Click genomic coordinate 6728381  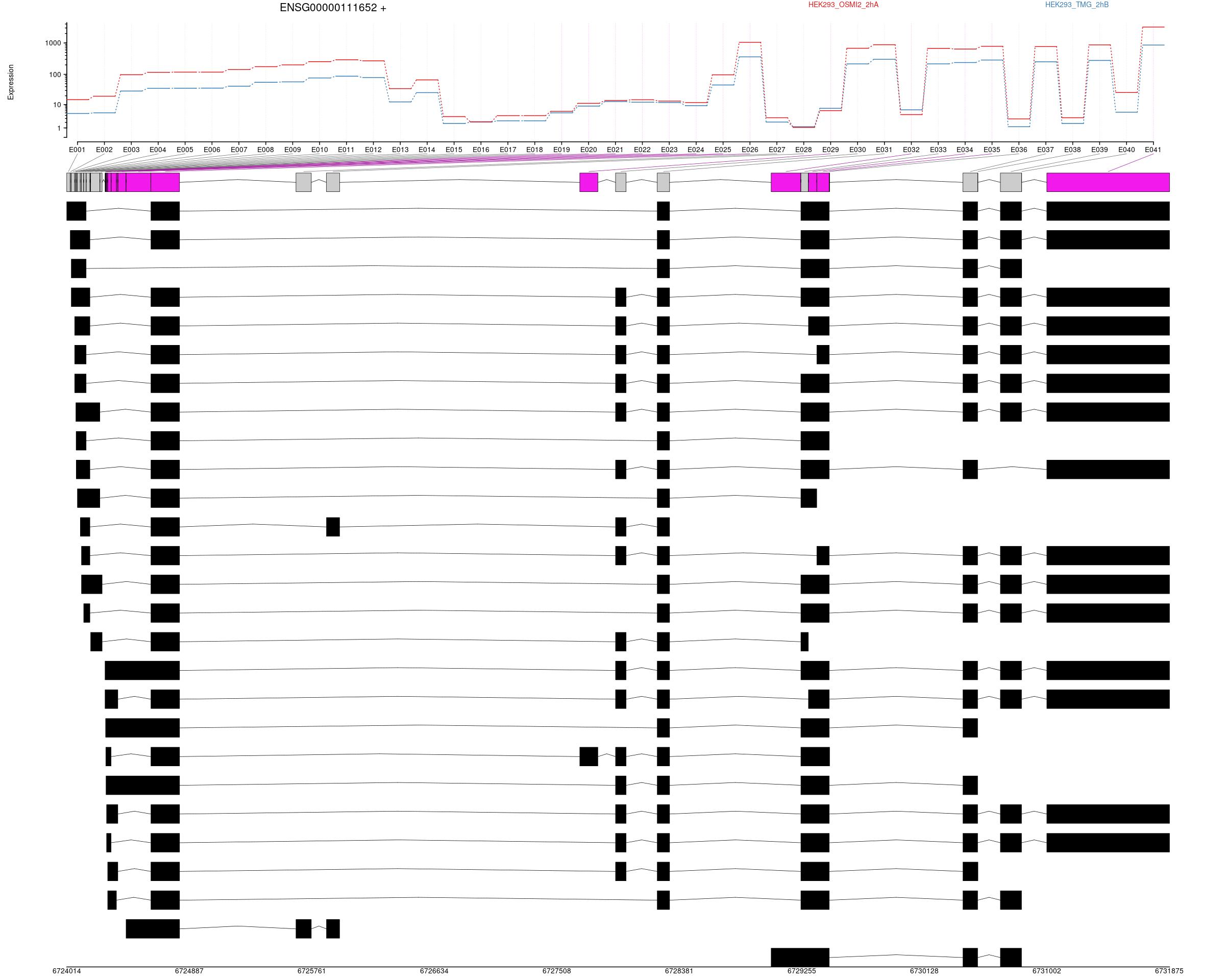(x=679, y=971)
